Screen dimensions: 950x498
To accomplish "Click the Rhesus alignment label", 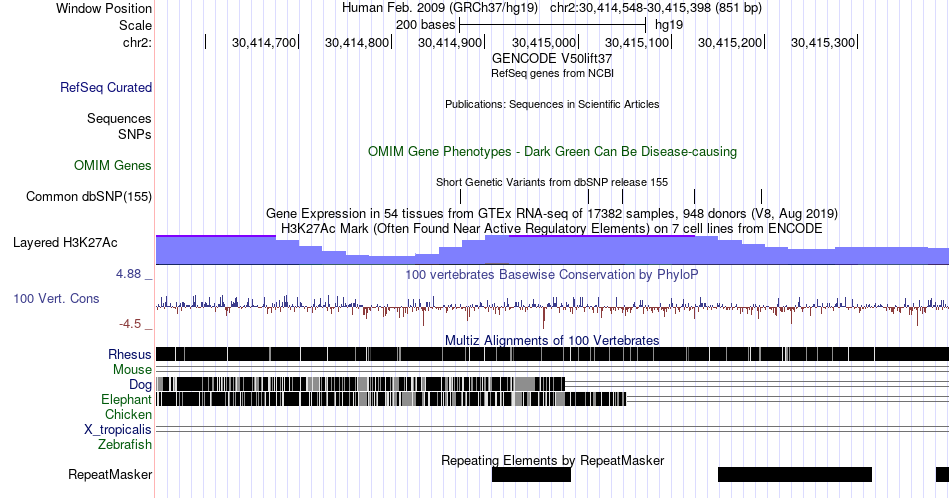I will (130, 354).
